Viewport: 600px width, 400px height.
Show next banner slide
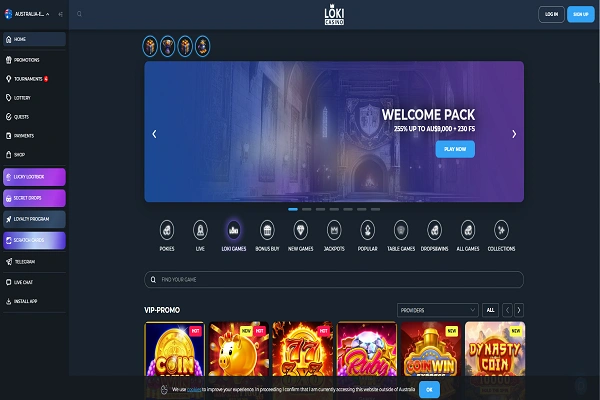tap(514, 134)
